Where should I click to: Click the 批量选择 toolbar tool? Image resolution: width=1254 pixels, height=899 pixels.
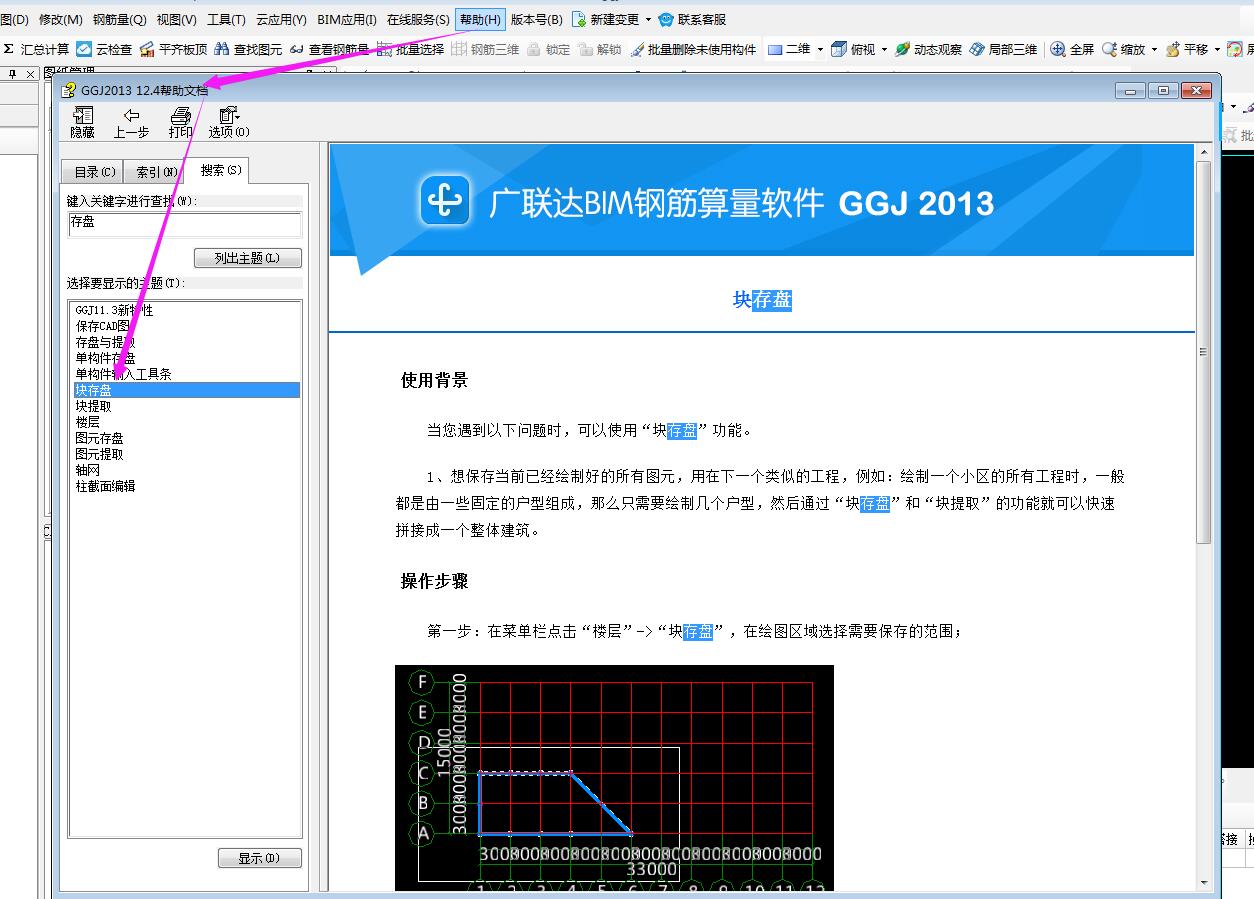pos(411,49)
